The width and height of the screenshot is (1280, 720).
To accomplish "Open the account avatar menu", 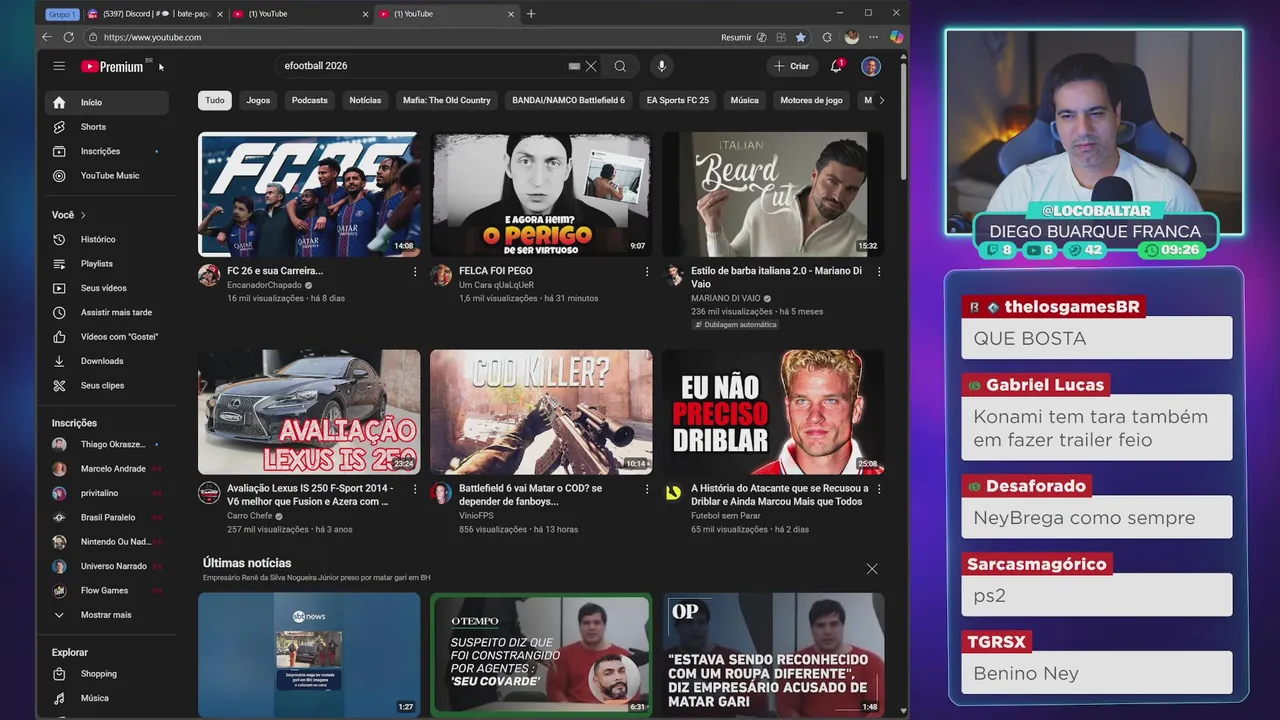I will (871, 66).
